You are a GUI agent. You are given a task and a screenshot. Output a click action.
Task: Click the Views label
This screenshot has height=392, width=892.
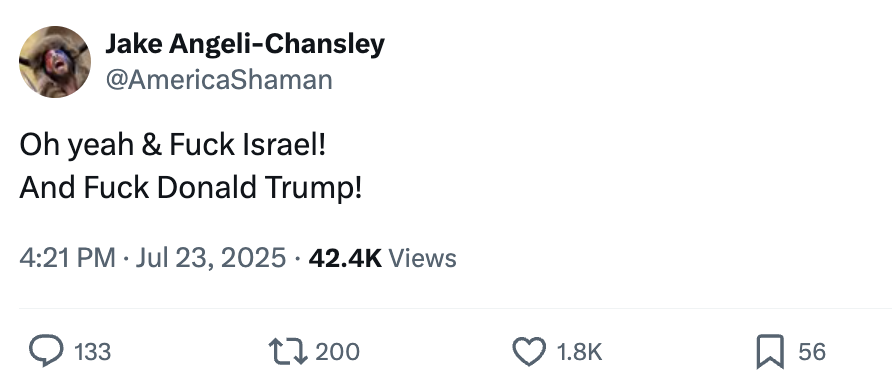422,258
